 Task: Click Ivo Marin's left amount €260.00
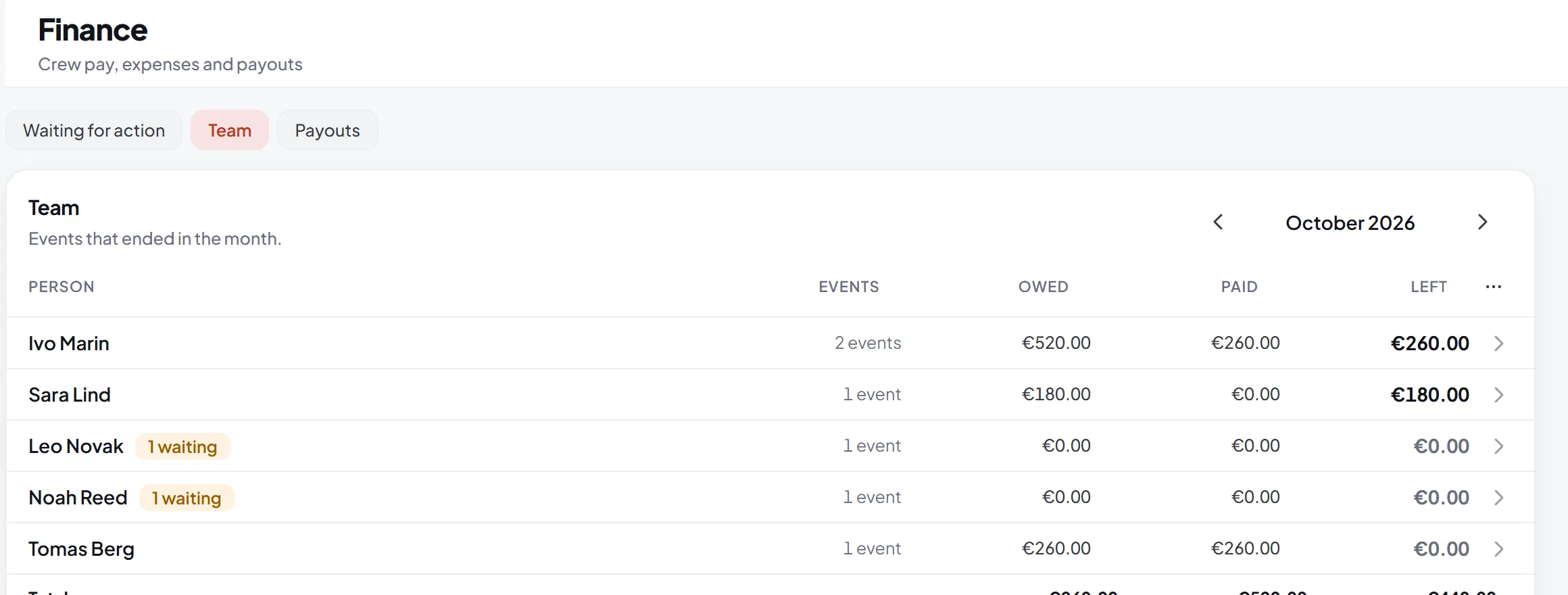1430,343
